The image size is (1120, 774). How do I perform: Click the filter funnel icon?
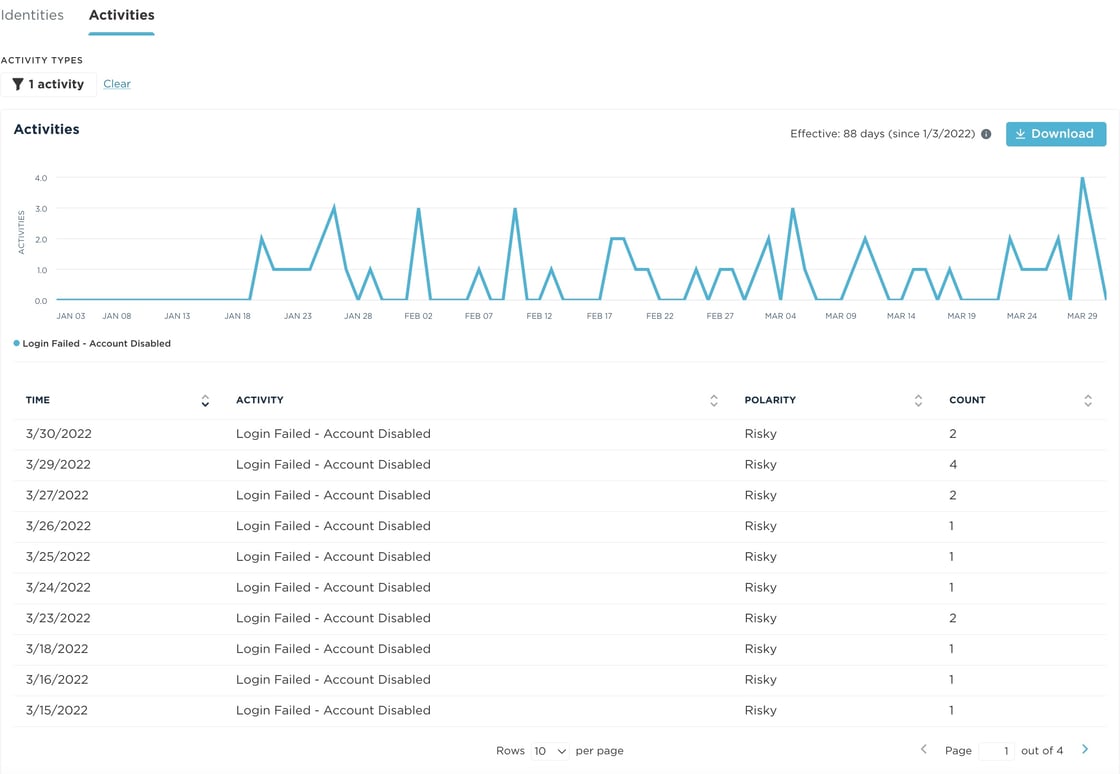pos(18,84)
